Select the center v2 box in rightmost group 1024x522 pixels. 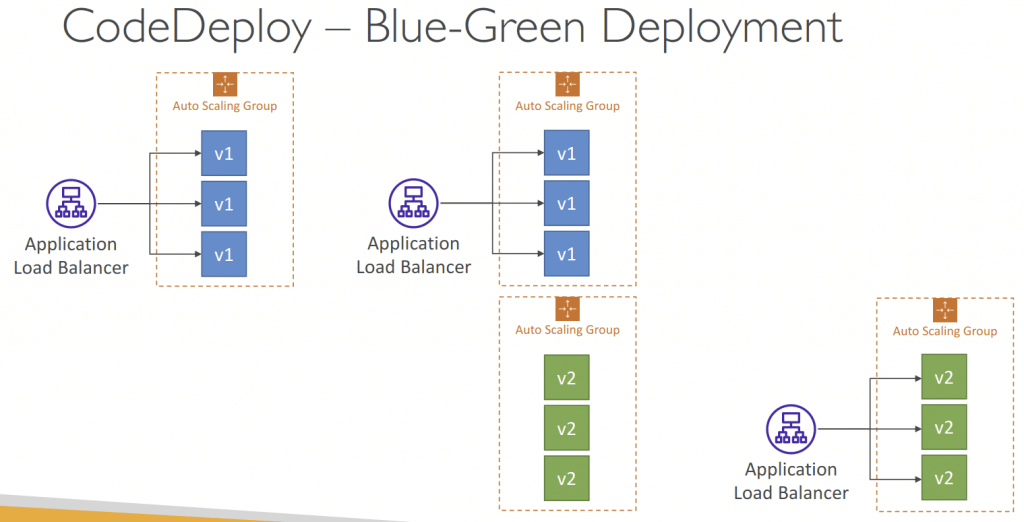pyautogui.click(x=944, y=427)
